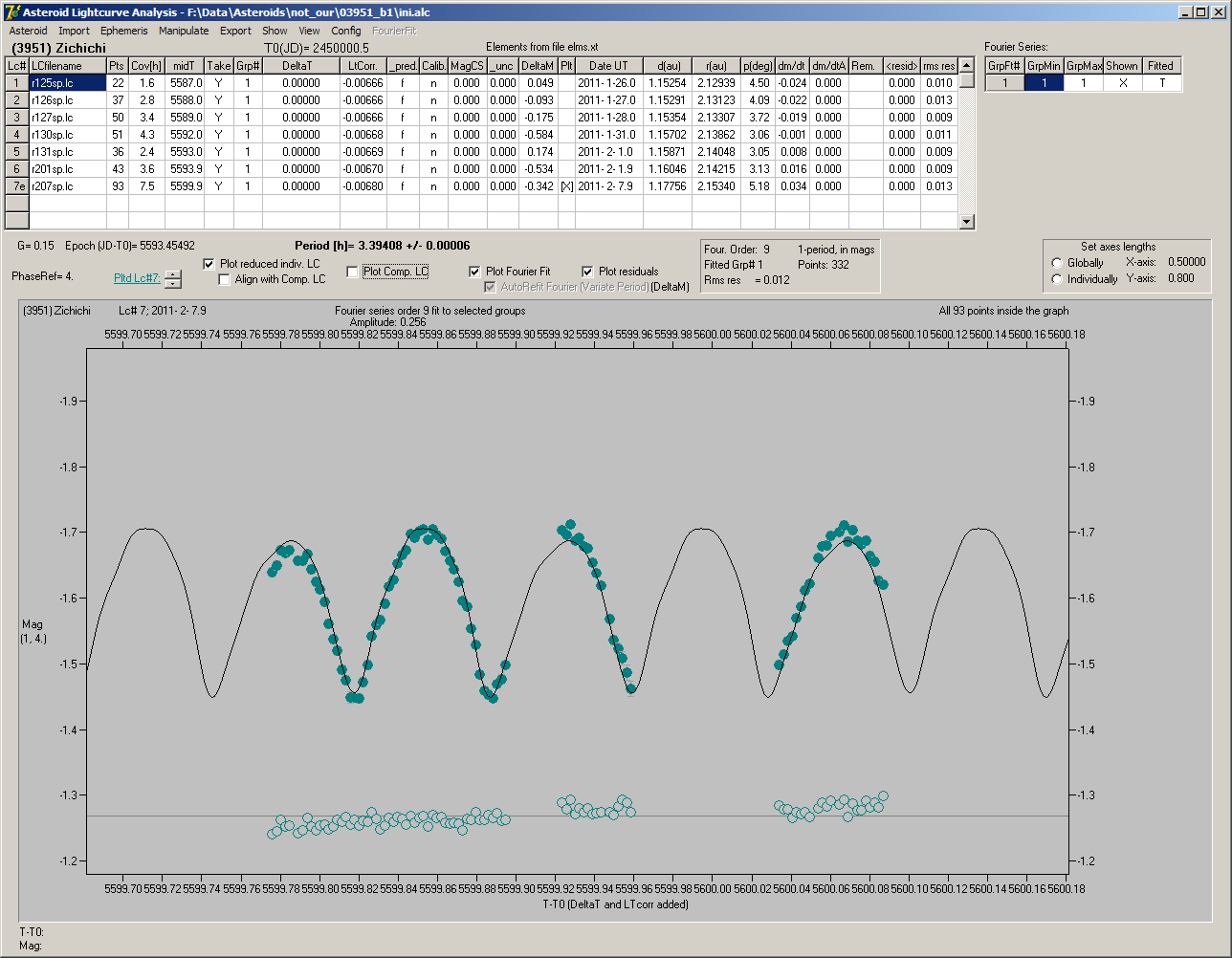Click the application icon in title bar
This screenshot has height=958, width=1232.
(11, 11)
